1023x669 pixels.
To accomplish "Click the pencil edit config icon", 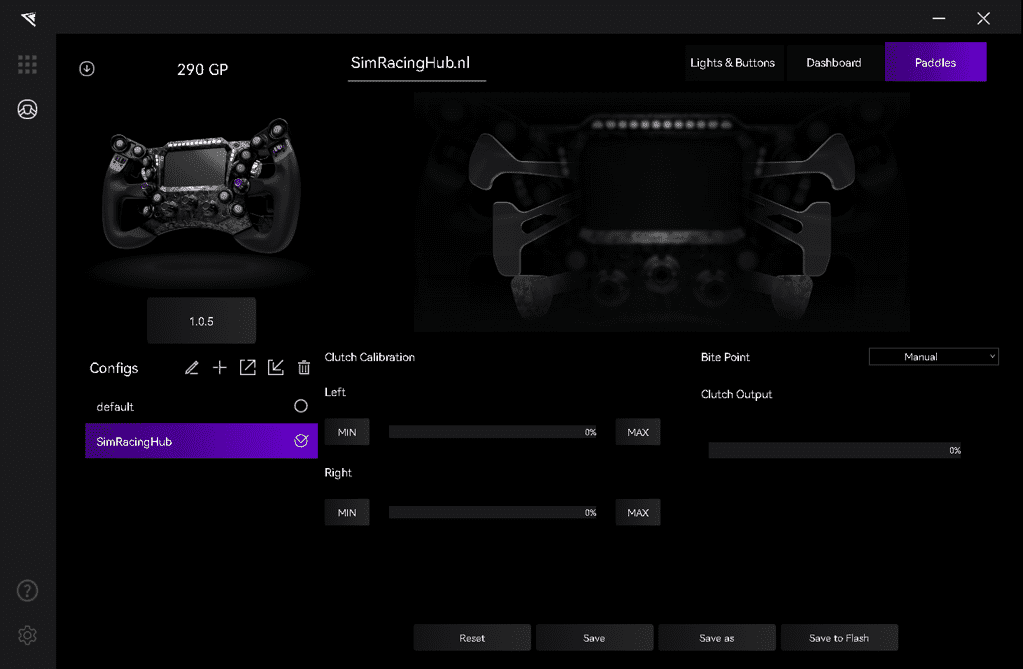I will pos(192,368).
